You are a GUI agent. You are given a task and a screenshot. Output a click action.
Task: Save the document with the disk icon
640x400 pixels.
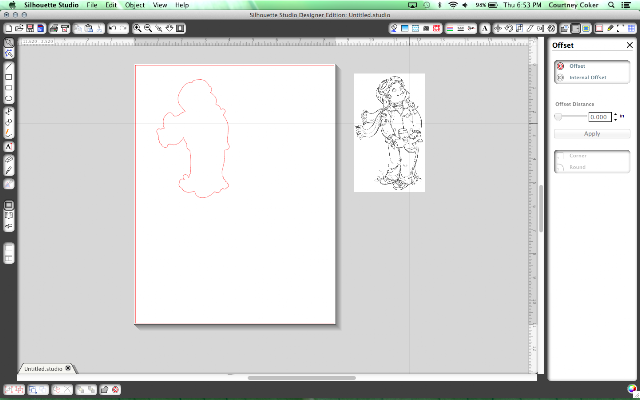tap(30, 28)
